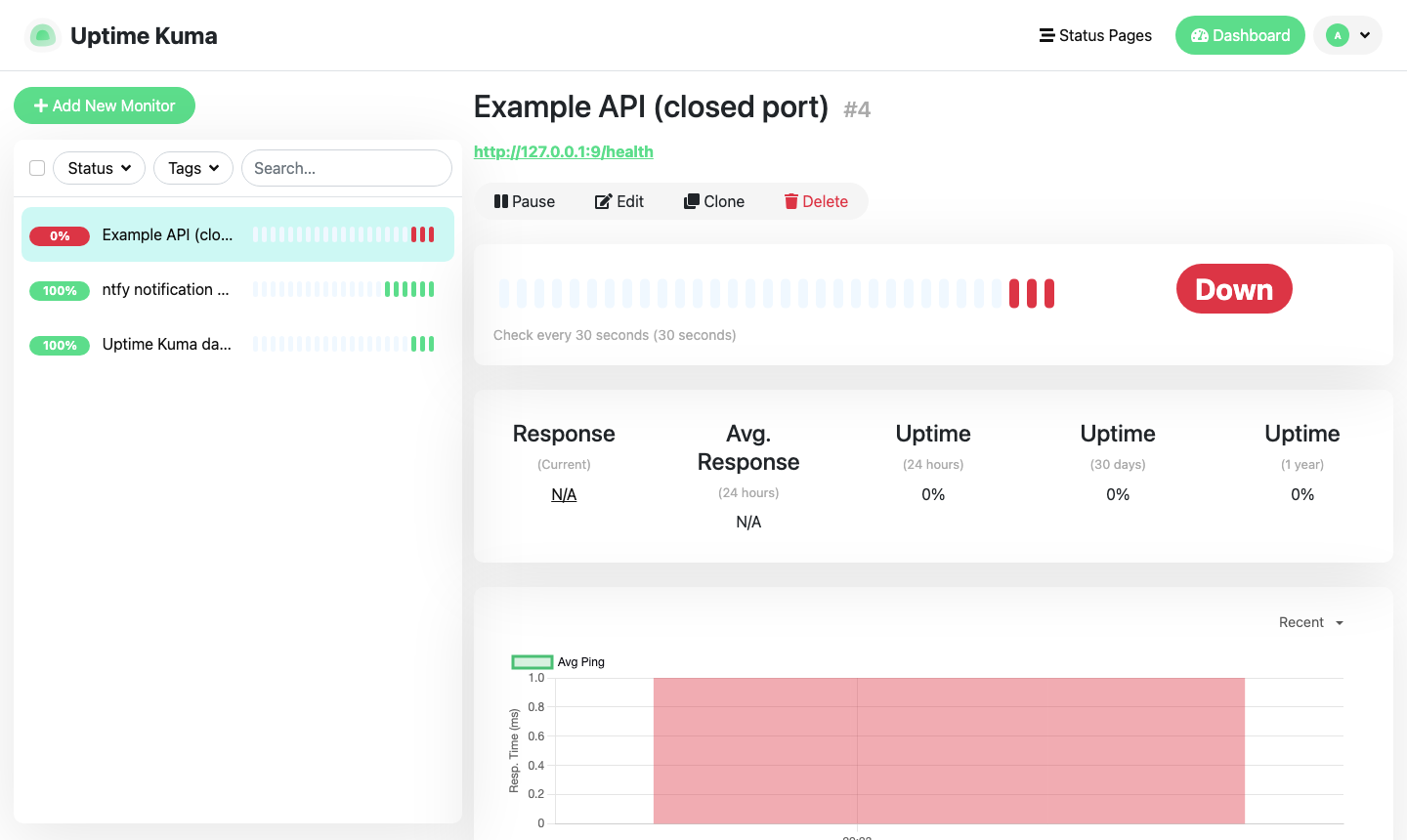Click the 0% badge on Example API

click(60, 235)
